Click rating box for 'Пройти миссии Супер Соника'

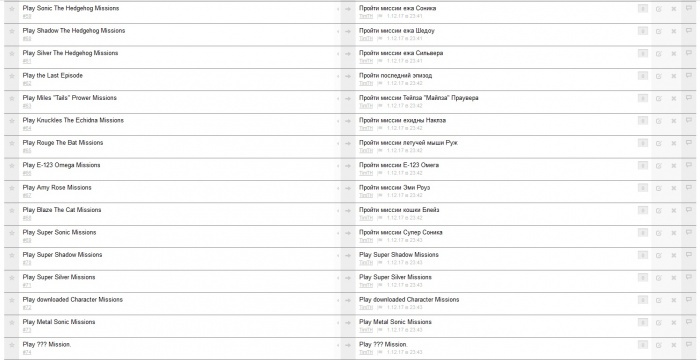pyautogui.click(x=643, y=233)
